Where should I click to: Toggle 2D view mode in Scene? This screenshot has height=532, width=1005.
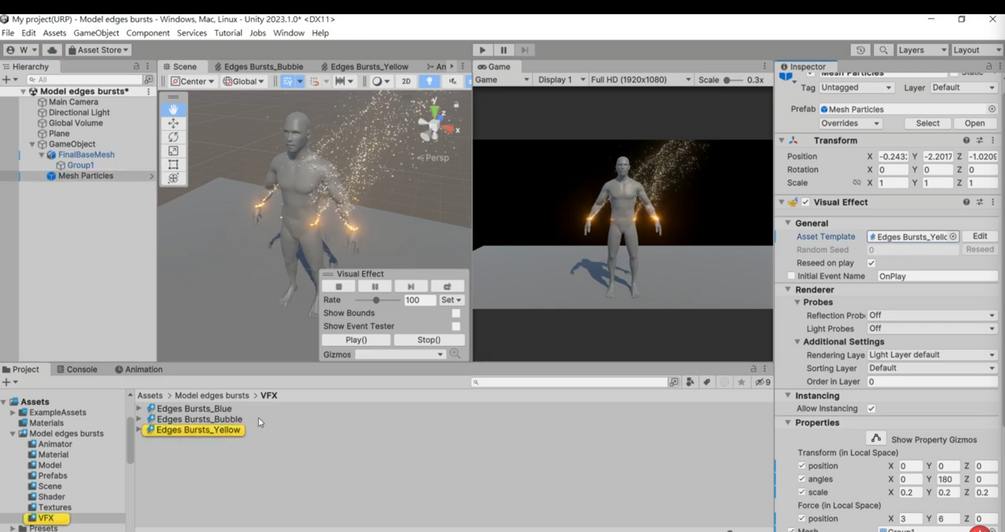pos(406,81)
